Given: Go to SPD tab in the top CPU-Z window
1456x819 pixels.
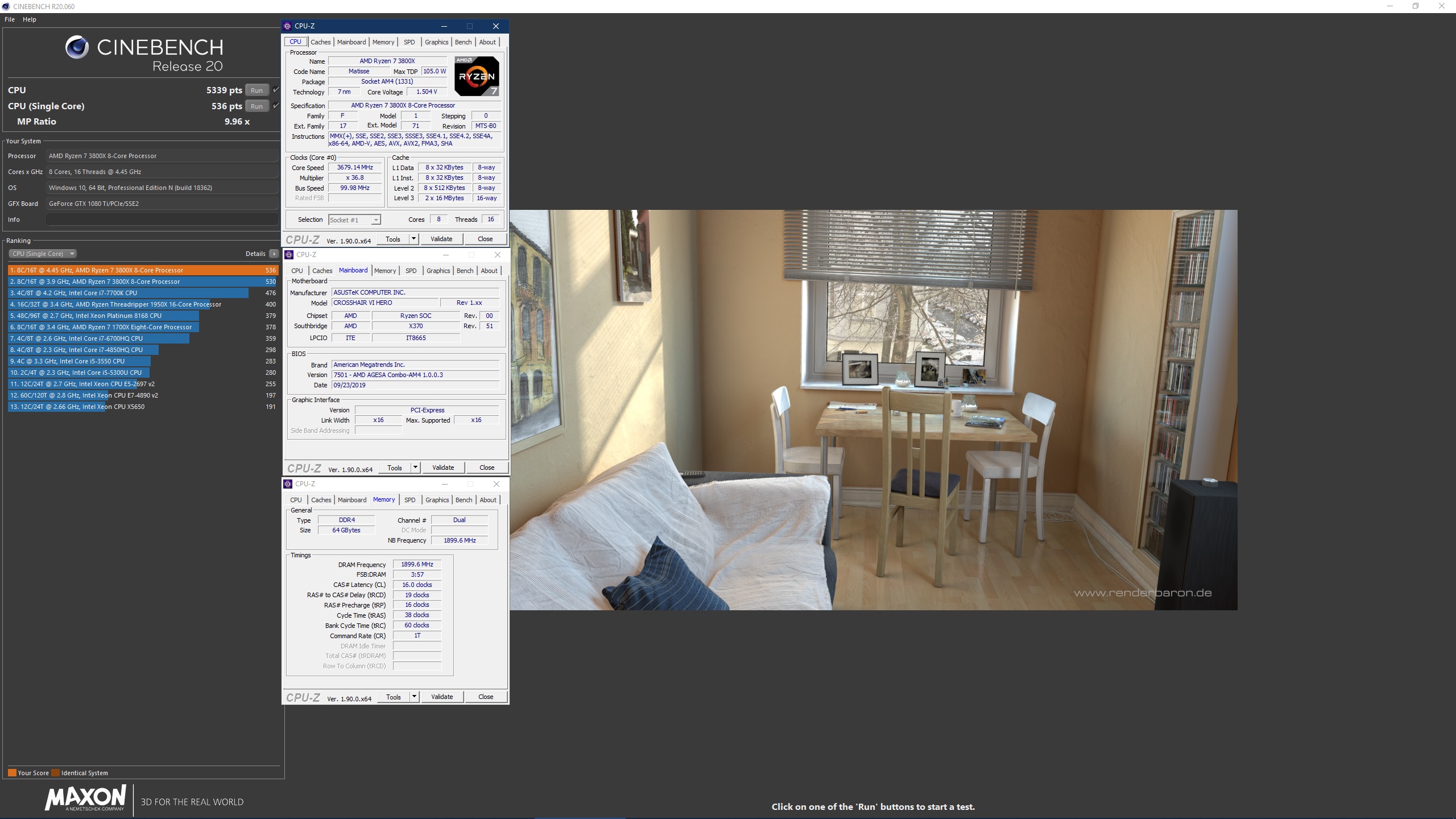Looking at the screenshot, I should (409, 42).
